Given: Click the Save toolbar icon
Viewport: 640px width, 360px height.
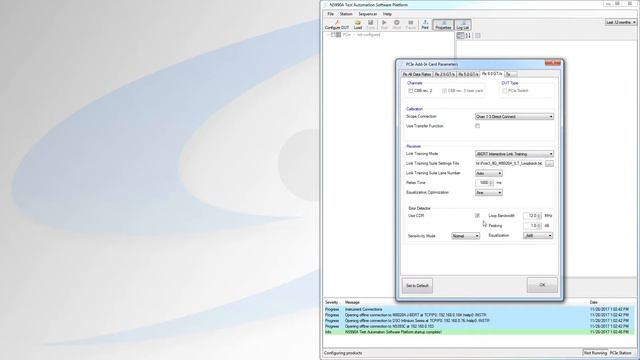Looking at the screenshot, I should [x=371, y=25].
